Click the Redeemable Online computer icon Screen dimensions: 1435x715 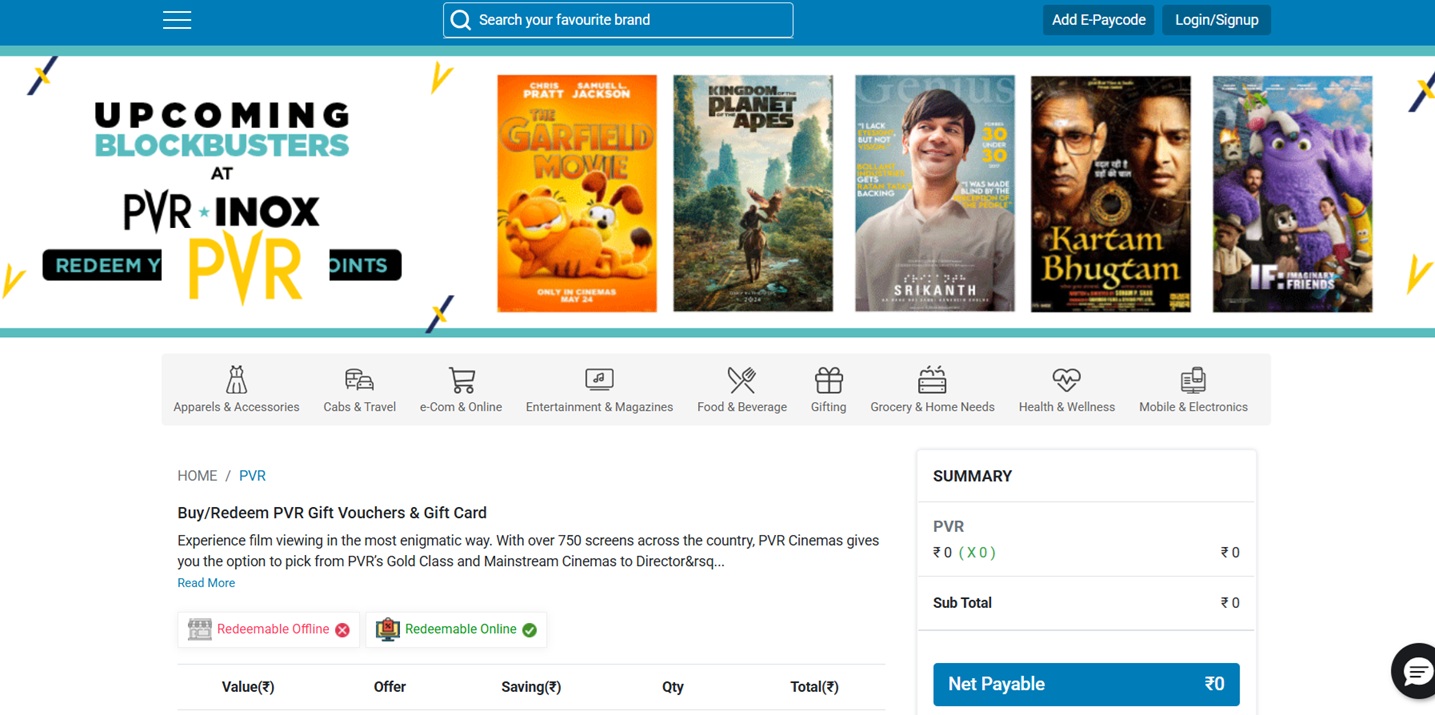[388, 629]
